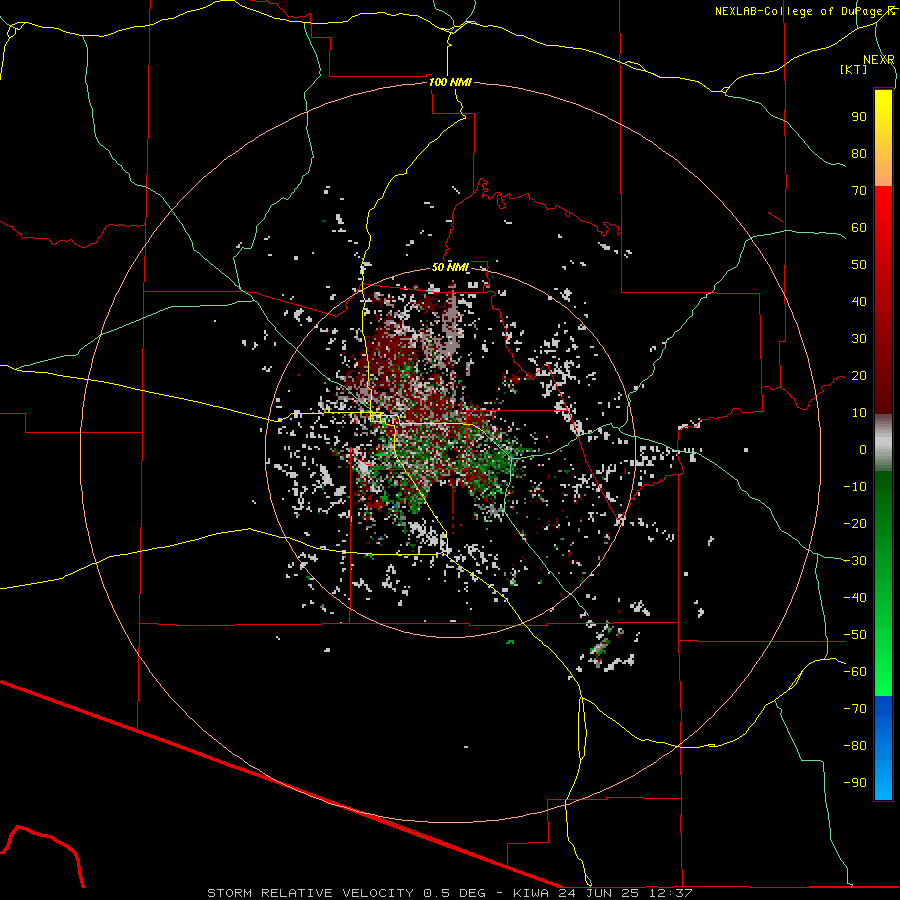Click the STORM RELATIVE VELOCITY product title
The height and width of the screenshot is (900, 900).
pos(310,893)
